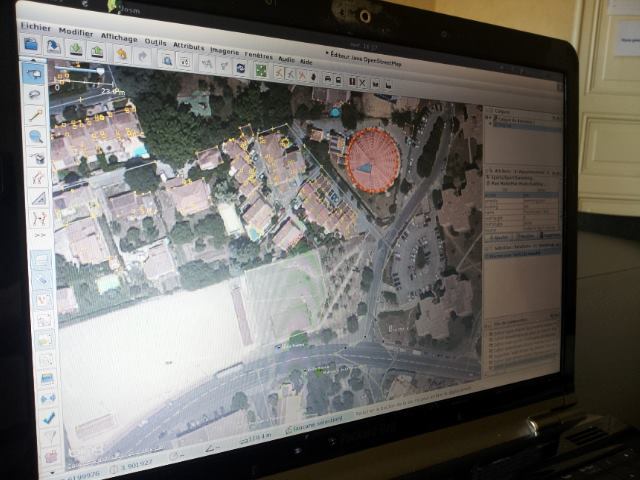
Task: Click the car preset icon
Action: [x=327, y=78]
